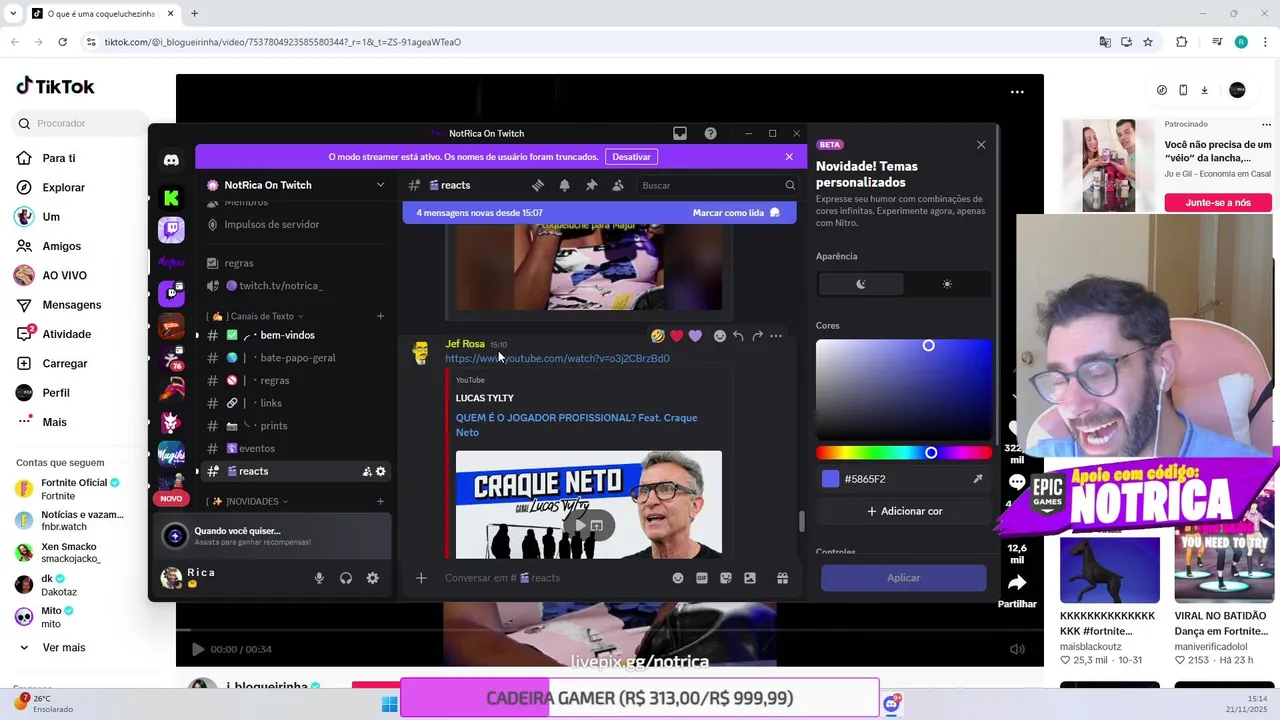Dismiss streamer mode banner
Image resolution: width=1280 pixels, height=720 pixels.
coord(789,157)
